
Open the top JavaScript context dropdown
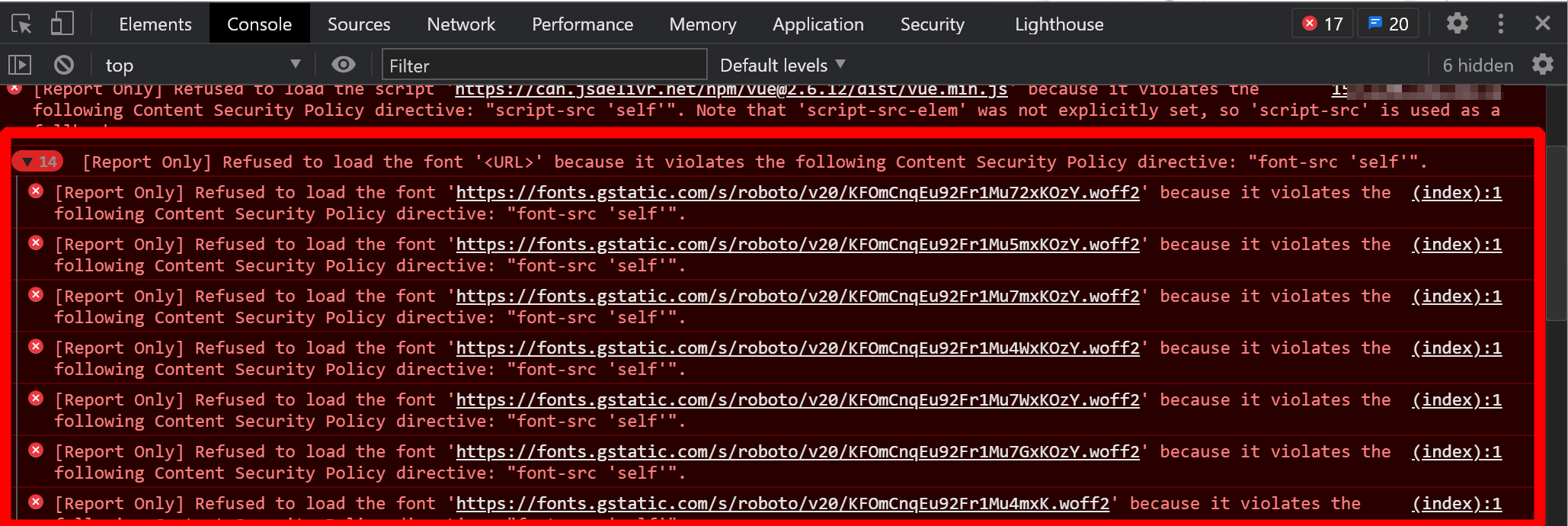click(202, 66)
